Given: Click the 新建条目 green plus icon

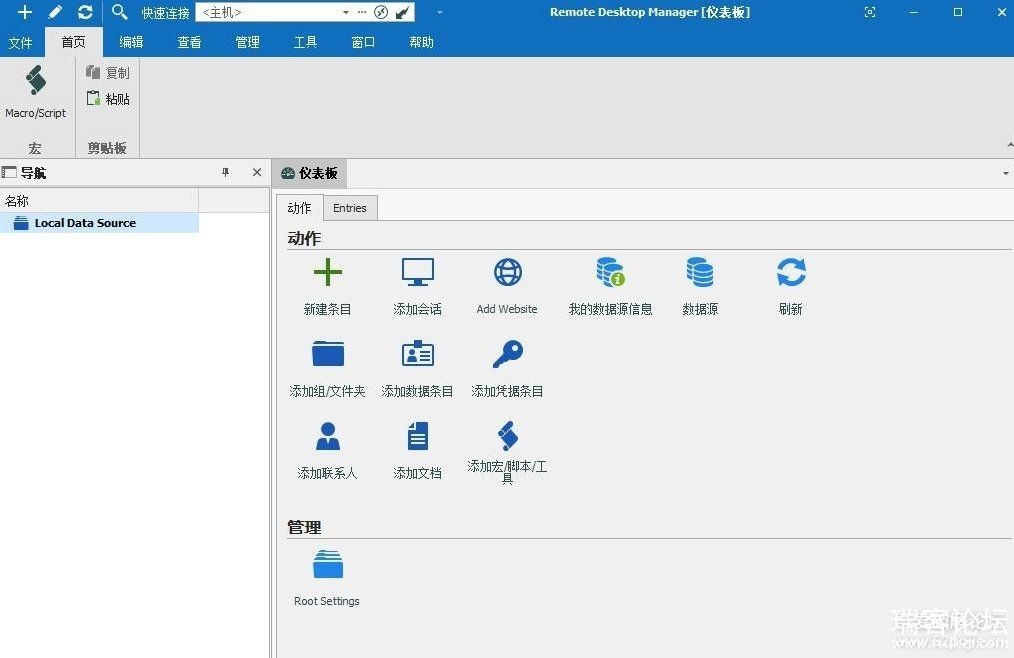Looking at the screenshot, I should tap(327, 272).
